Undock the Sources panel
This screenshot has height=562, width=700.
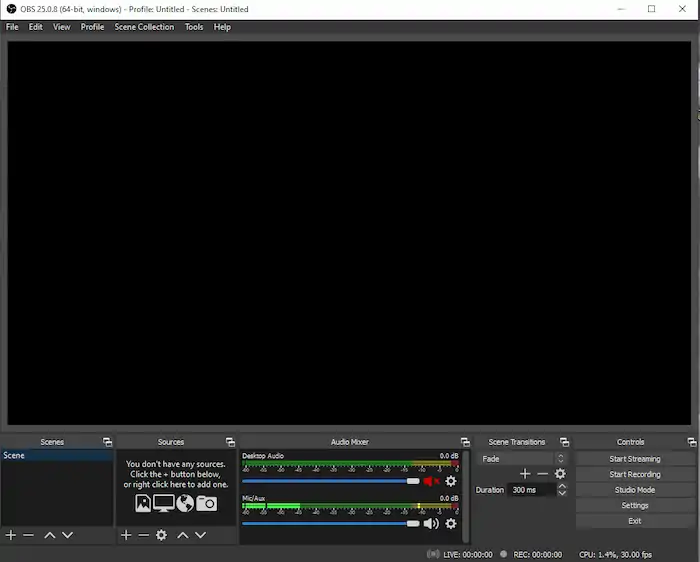[230, 442]
